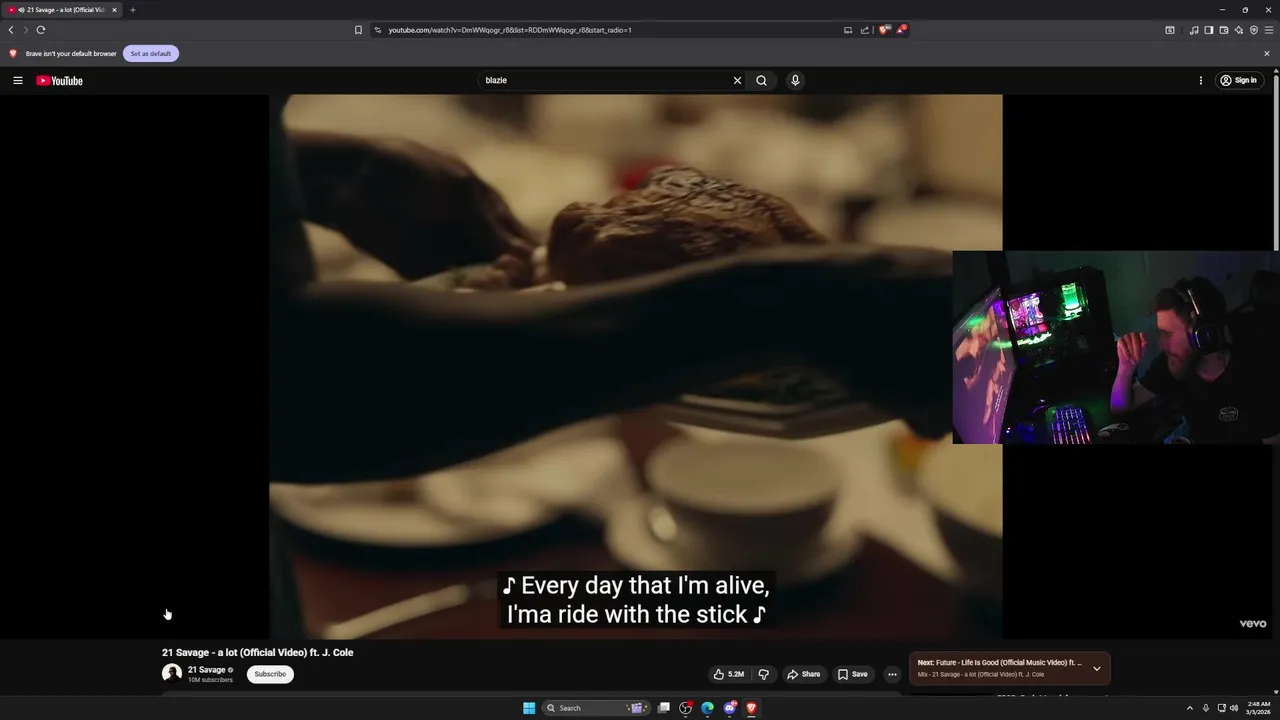
Task: Start voice search with microphone icon
Action: pos(795,80)
